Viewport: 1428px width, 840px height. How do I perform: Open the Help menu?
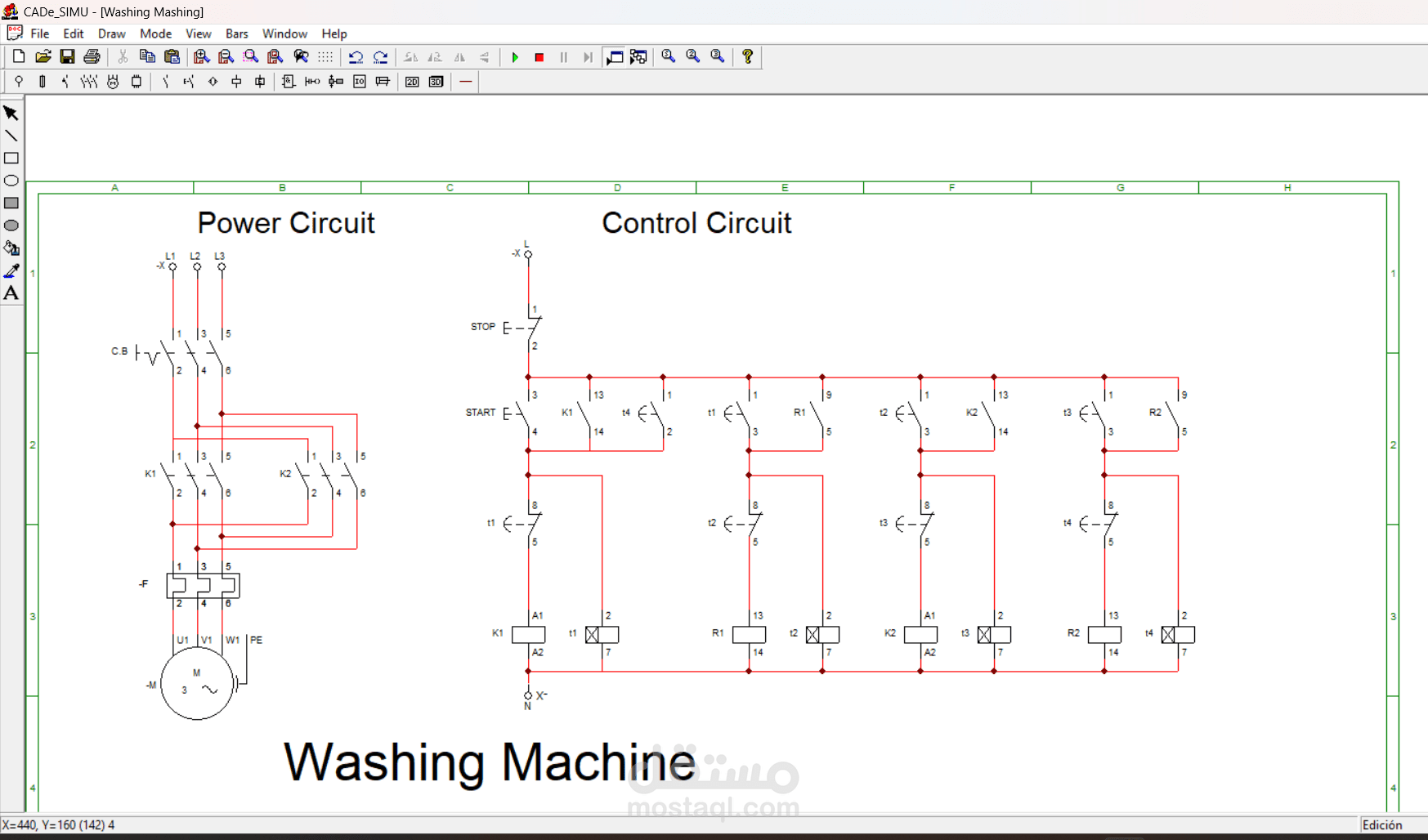[334, 34]
